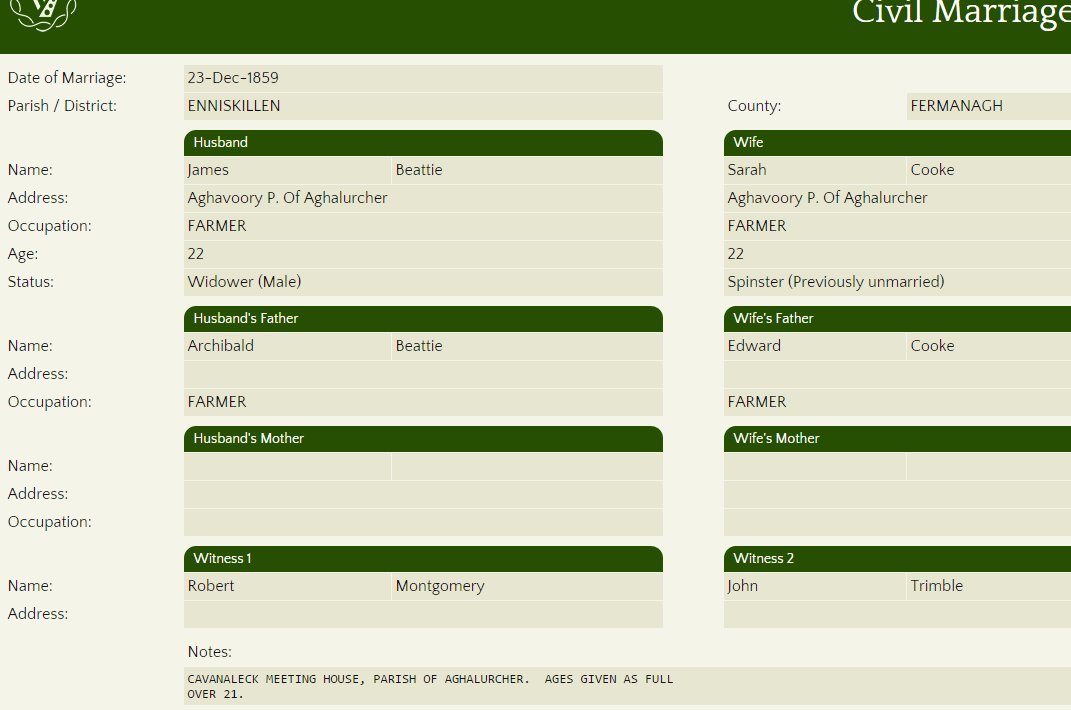Select the Date of Marriage field 23-Dec-1859

(423, 78)
